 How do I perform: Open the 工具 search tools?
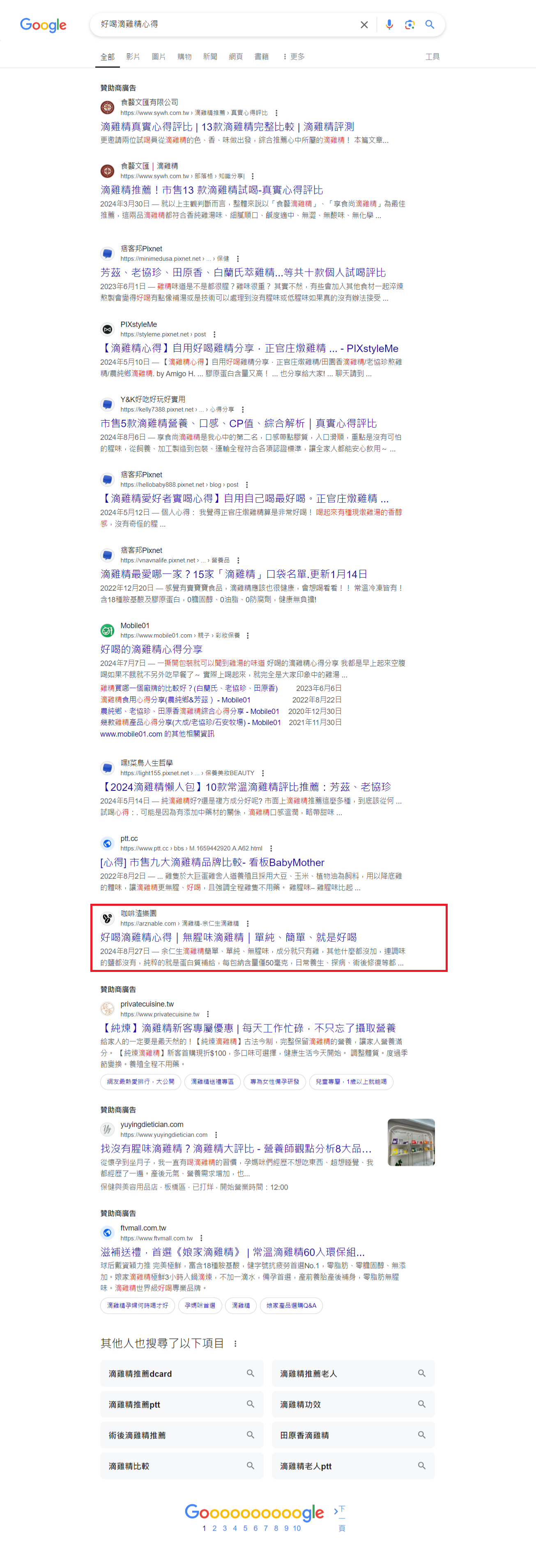point(432,57)
